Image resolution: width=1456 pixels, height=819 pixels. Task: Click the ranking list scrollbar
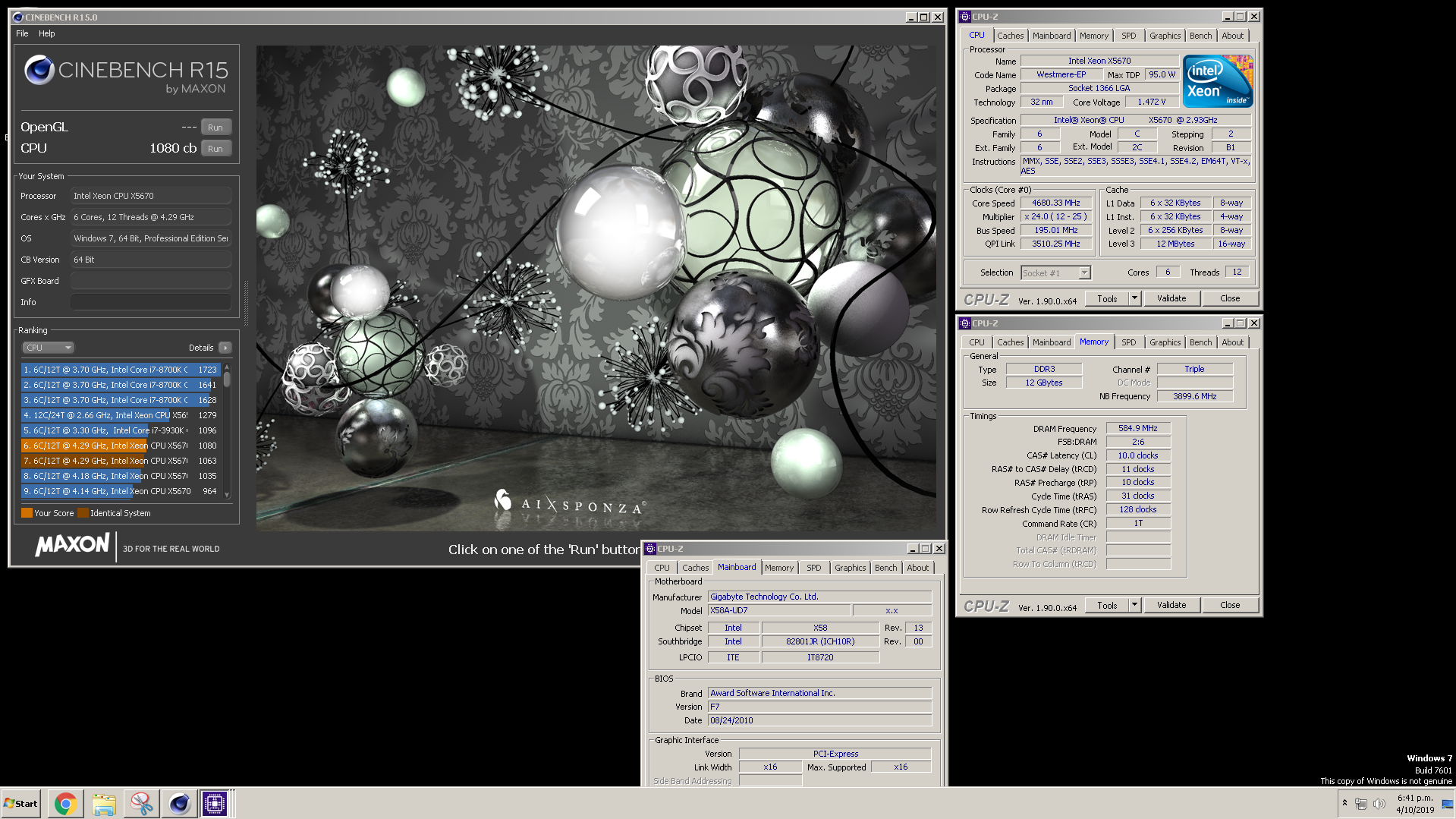point(226,430)
